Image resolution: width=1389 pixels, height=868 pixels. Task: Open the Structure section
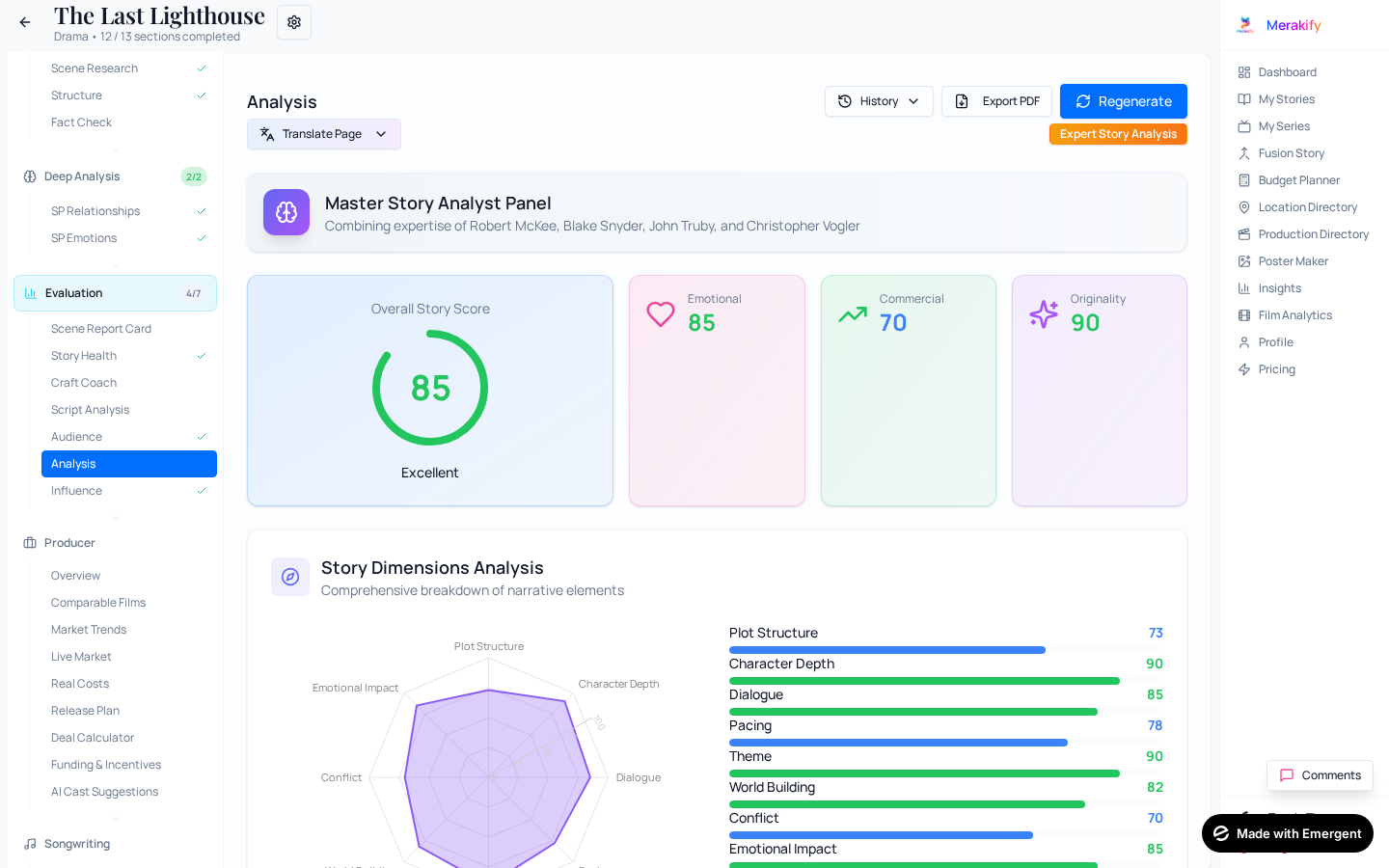tap(129, 95)
